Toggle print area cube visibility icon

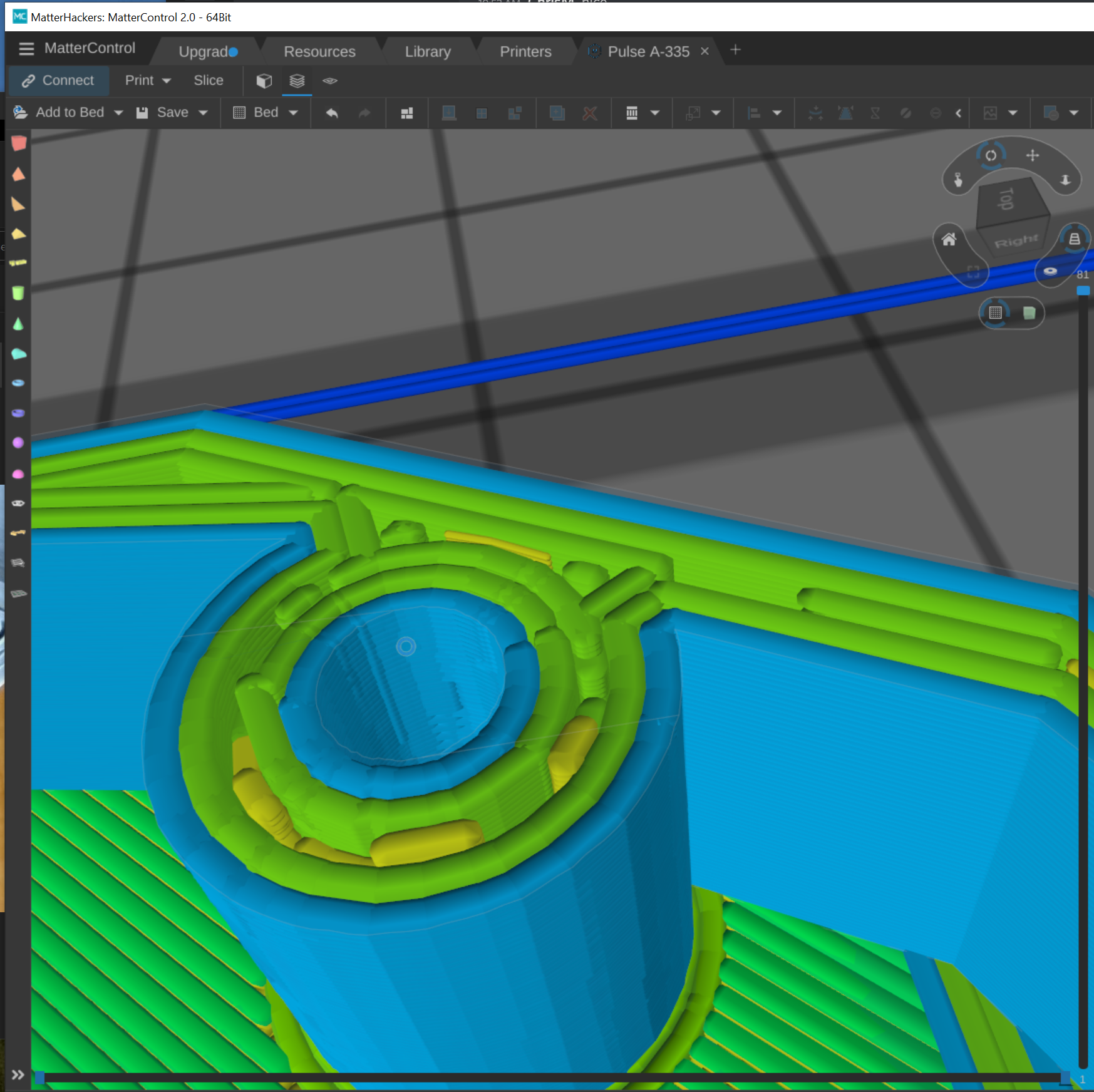[1028, 312]
